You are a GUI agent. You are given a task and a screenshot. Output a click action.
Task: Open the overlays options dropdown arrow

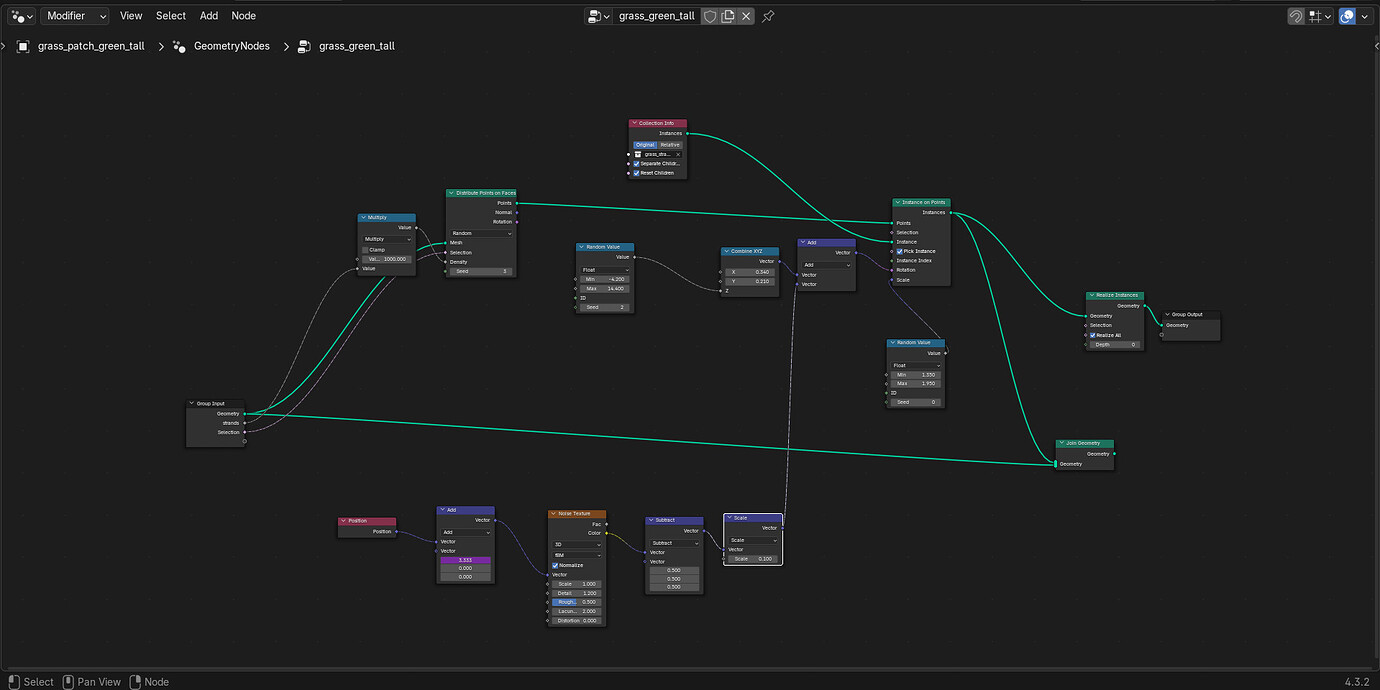1363,16
